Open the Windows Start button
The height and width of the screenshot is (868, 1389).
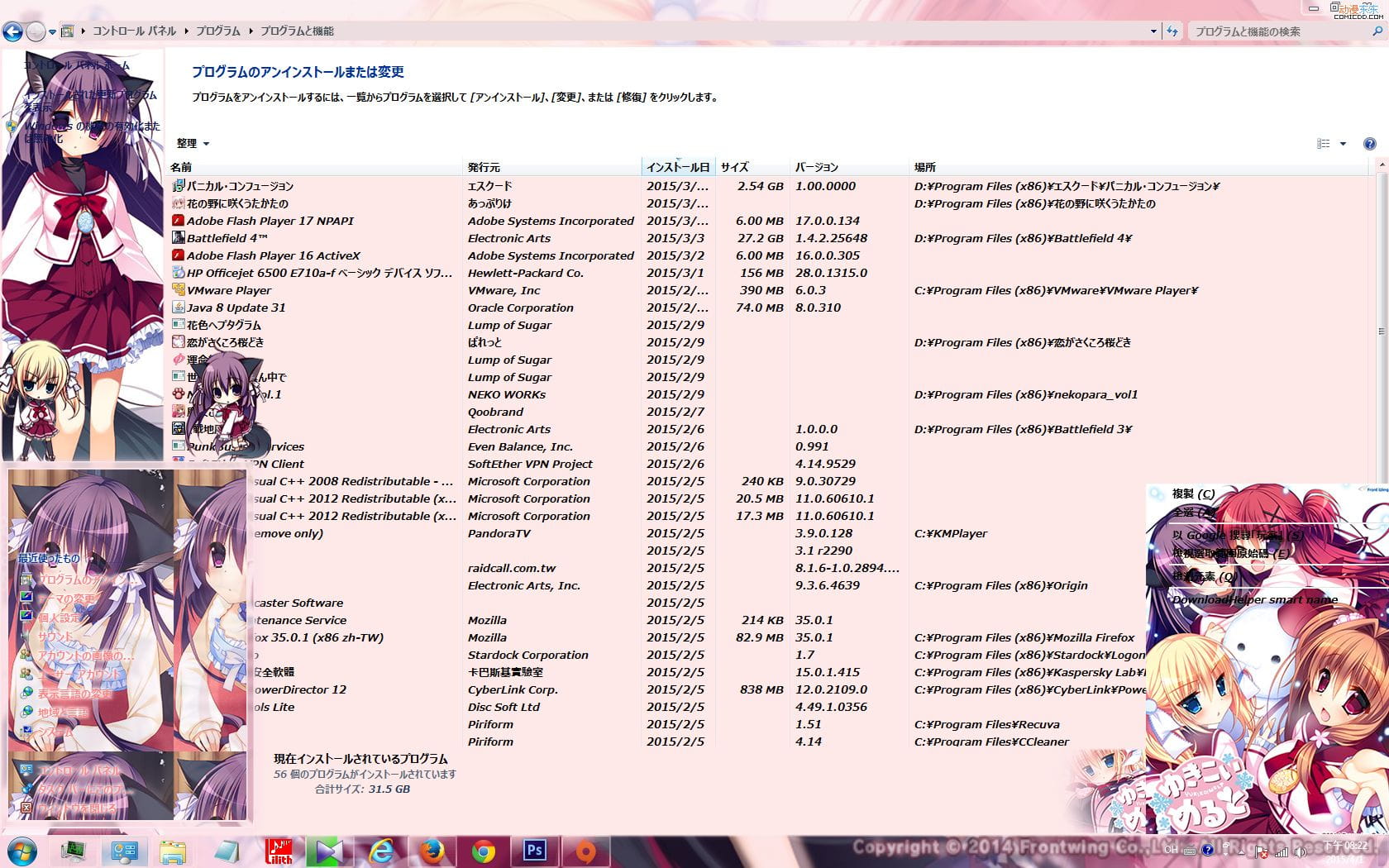click(x=22, y=851)
